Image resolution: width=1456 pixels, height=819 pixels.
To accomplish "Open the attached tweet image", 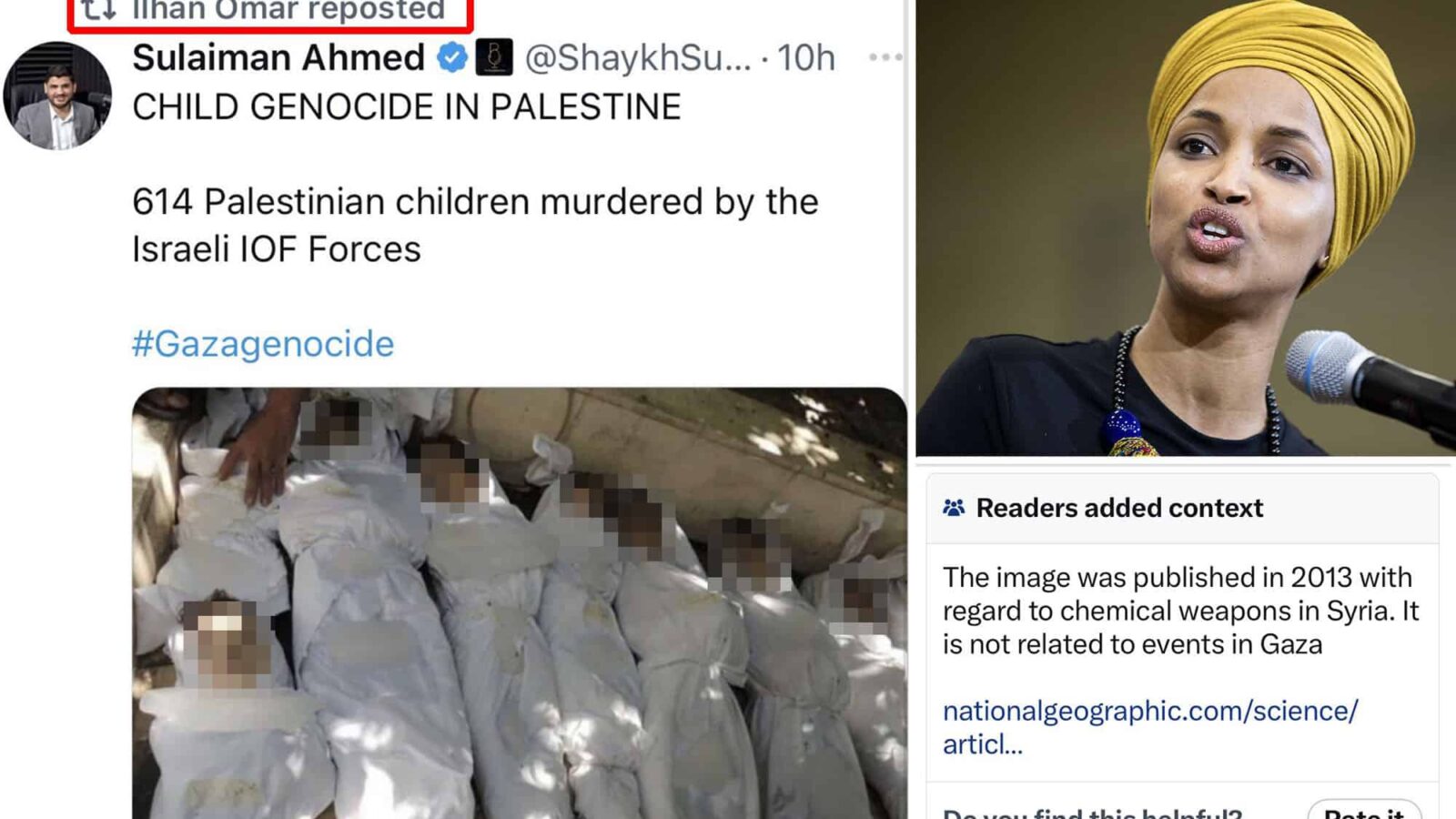I will pyautogui.click(x=520, y=603).
